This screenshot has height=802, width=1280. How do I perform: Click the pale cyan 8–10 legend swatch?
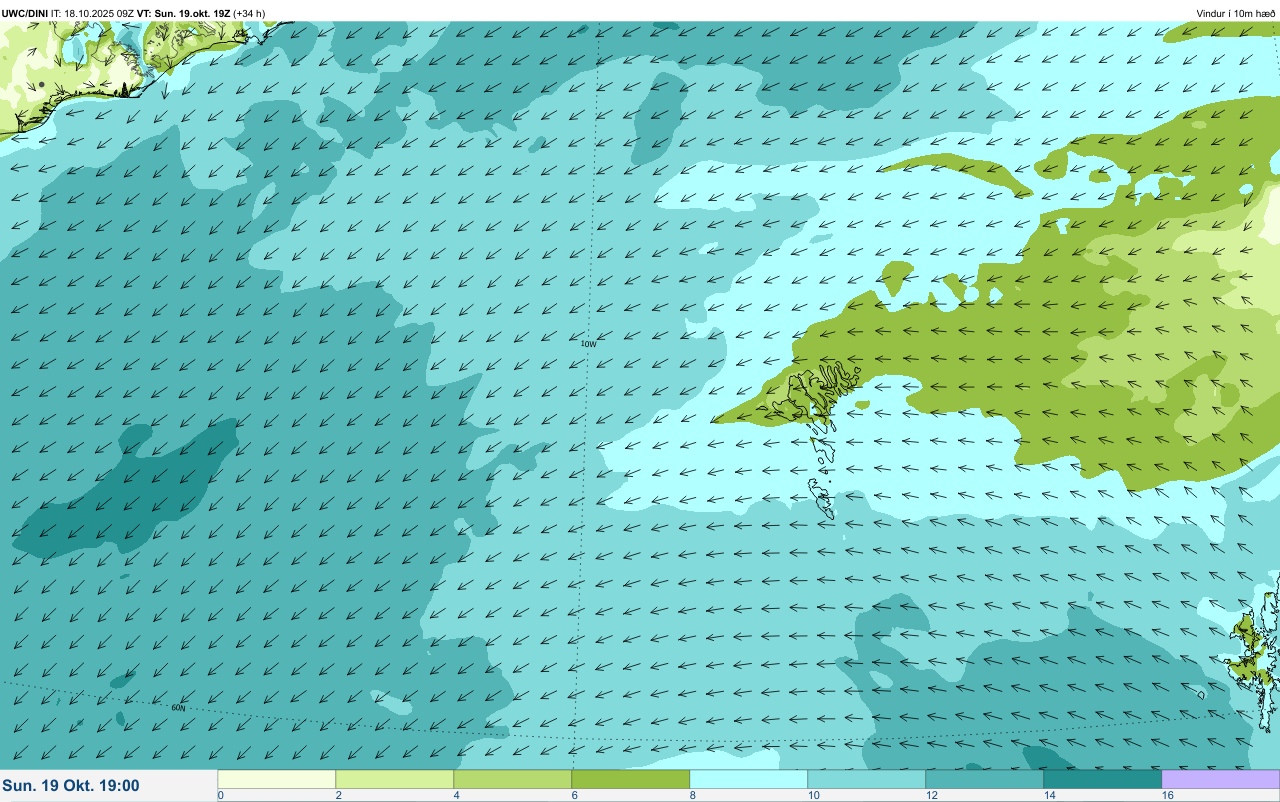pyautogui.click(x=749, y=779)
